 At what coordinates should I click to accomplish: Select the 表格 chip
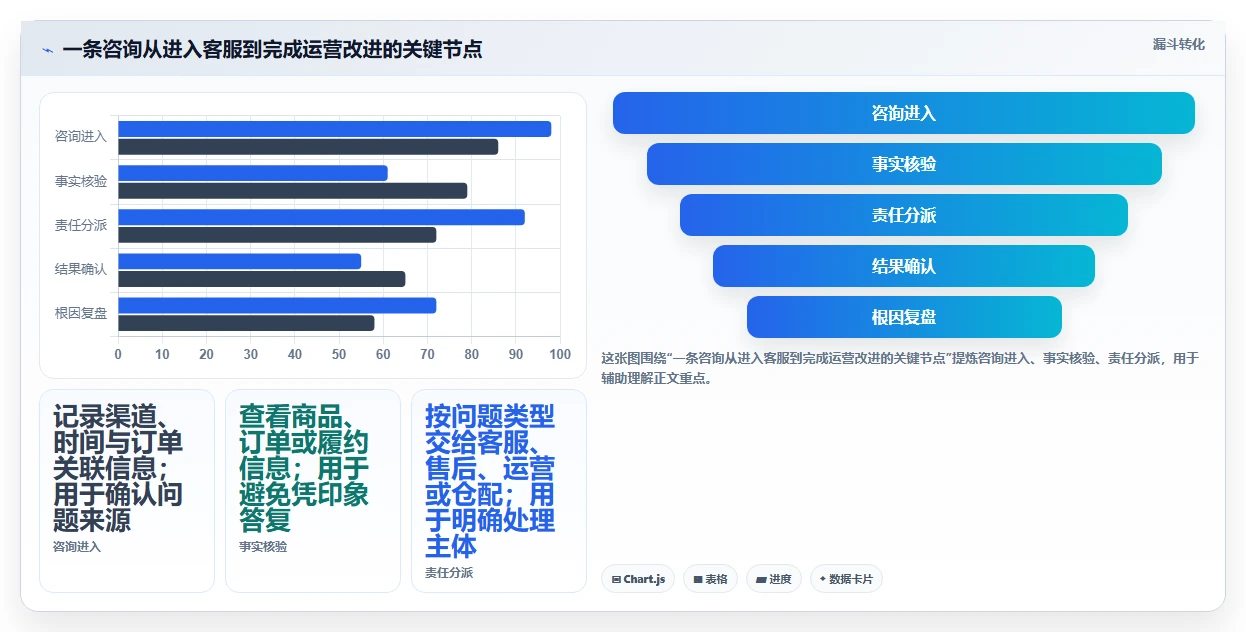[x=710, y=579]
